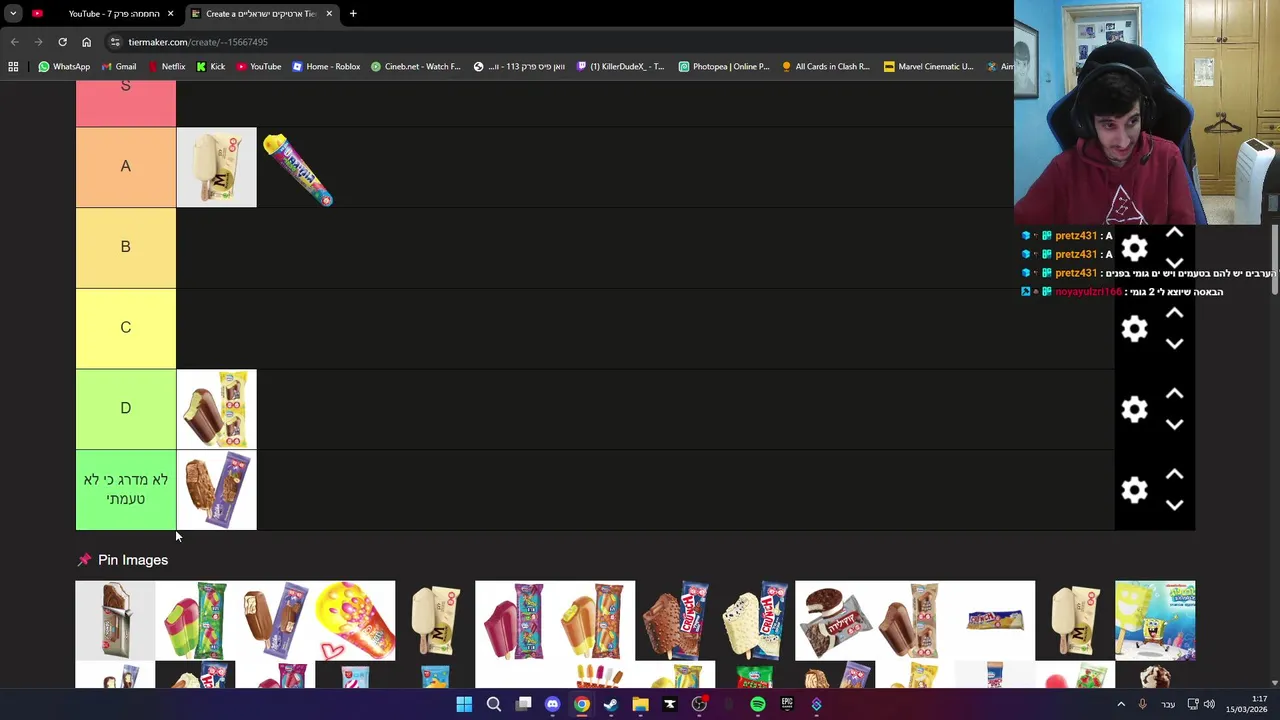Viewport: 1280px width, 720px height.
Task: Pick the white cookies Crunch ice cream image
Action: 755,620
